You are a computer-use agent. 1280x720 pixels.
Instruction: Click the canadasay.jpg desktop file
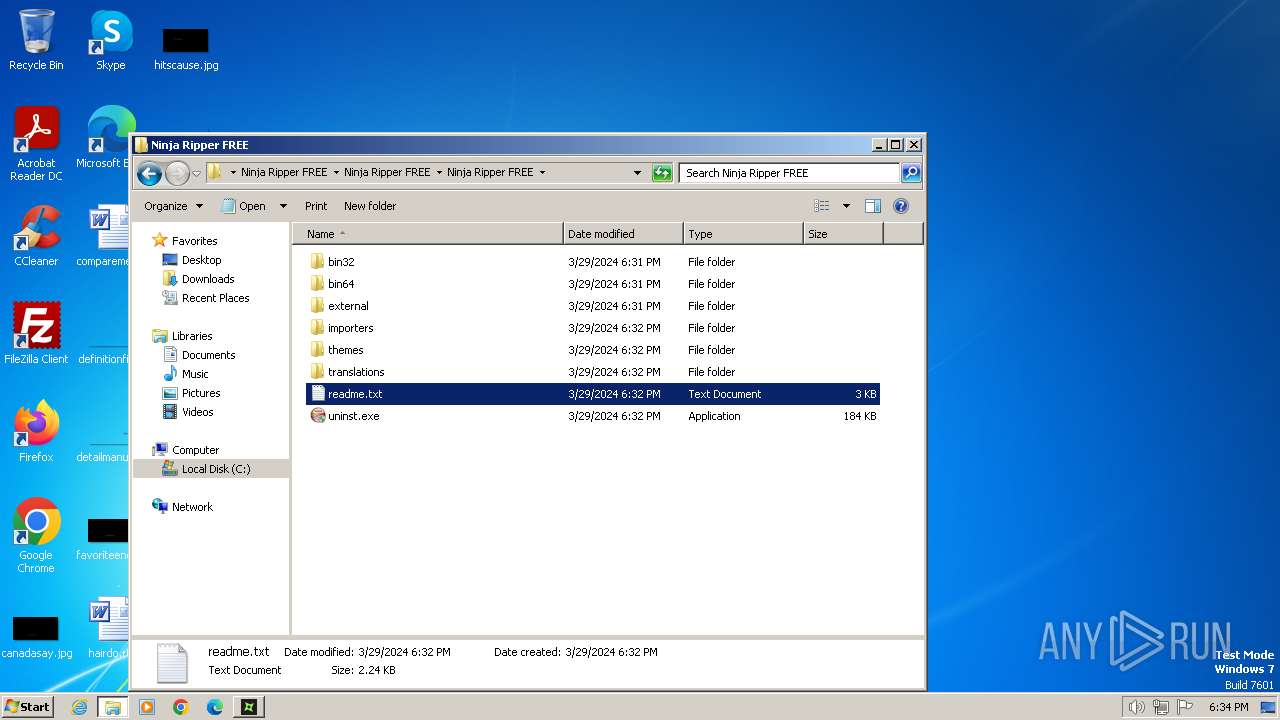pos(36,637)
